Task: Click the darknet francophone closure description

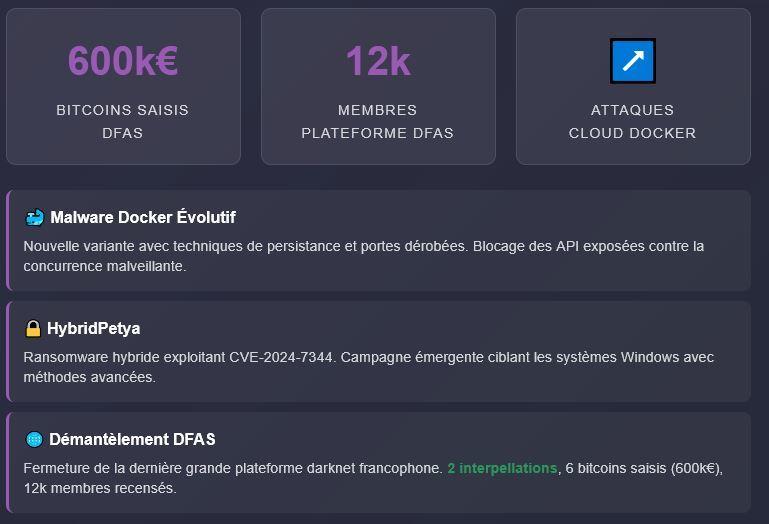Action: (373, 478)
